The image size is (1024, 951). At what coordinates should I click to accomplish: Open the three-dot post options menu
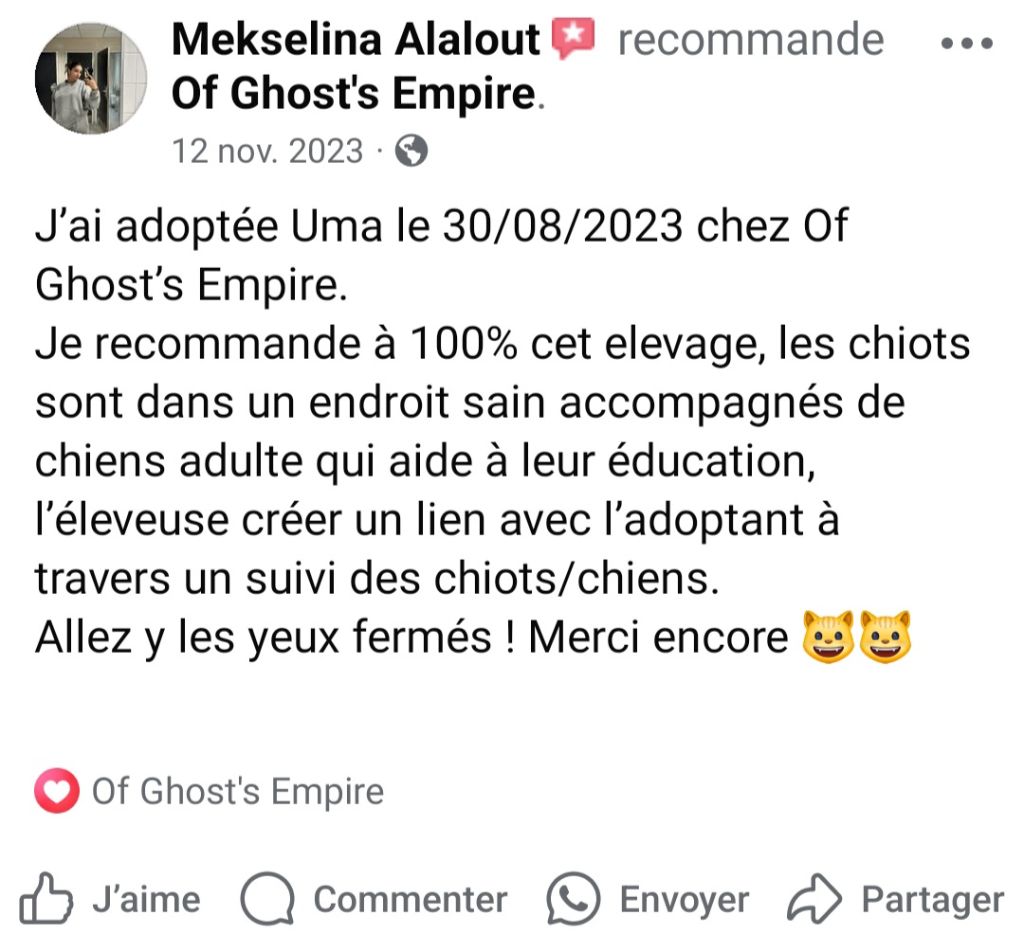coord(967,43)
